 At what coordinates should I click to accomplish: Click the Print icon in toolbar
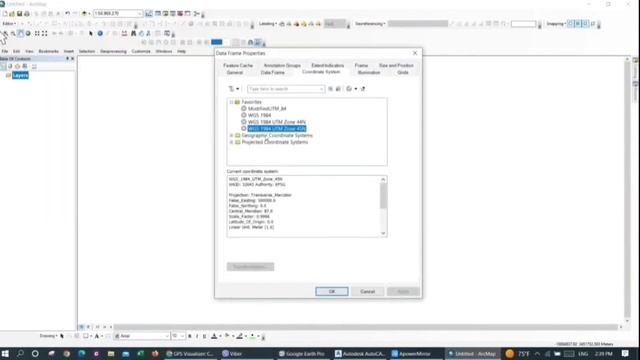click(27, 14)
